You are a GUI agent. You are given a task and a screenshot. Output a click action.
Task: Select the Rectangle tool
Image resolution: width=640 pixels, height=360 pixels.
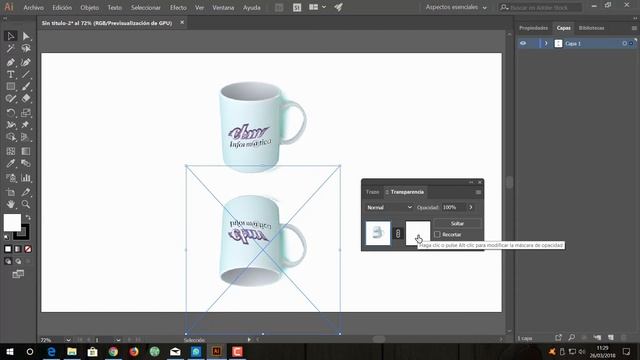point(11,86)
